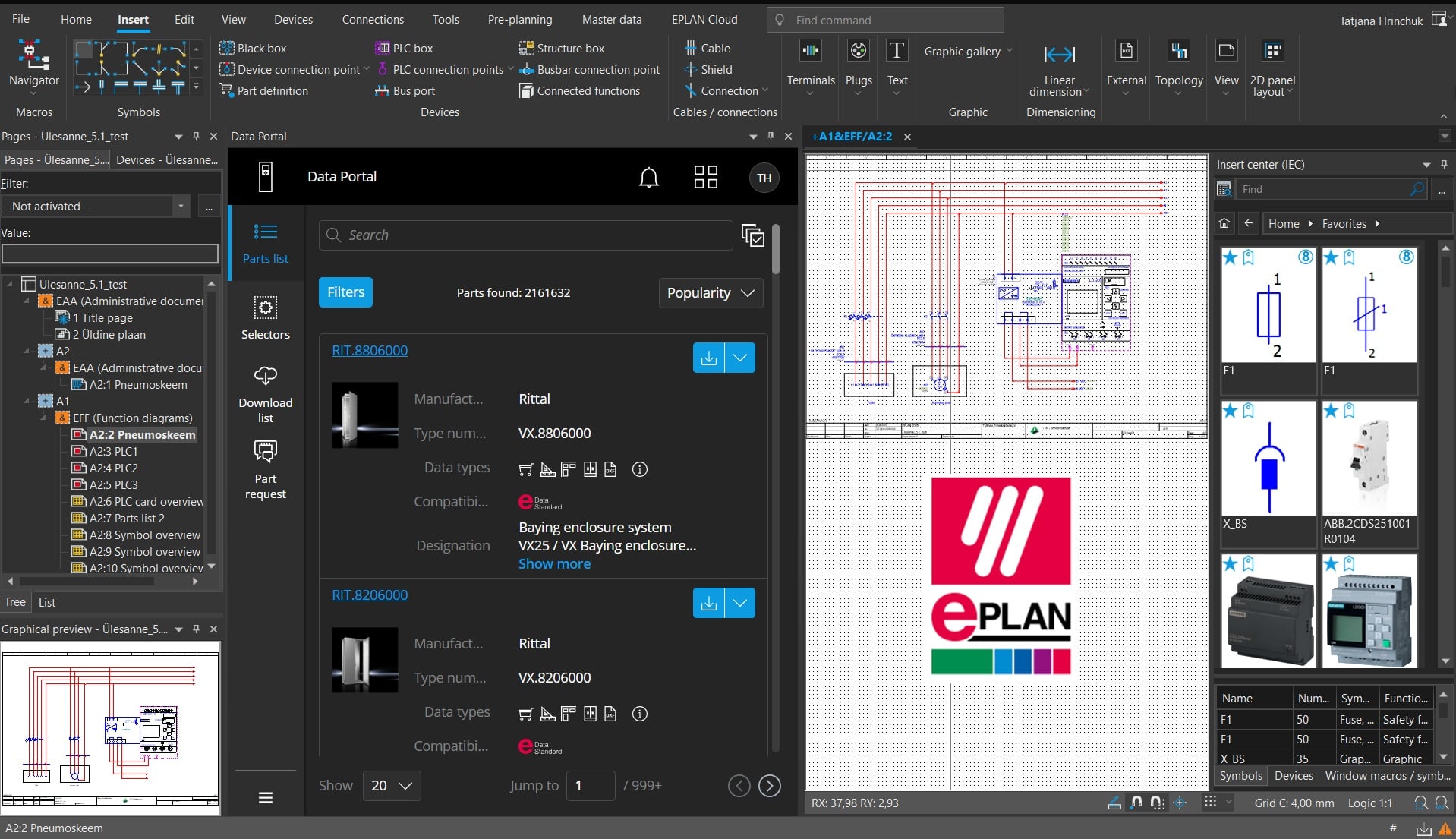
Task: Show info for RIT.8806000 data types
Action: click(x=639, y=469)
